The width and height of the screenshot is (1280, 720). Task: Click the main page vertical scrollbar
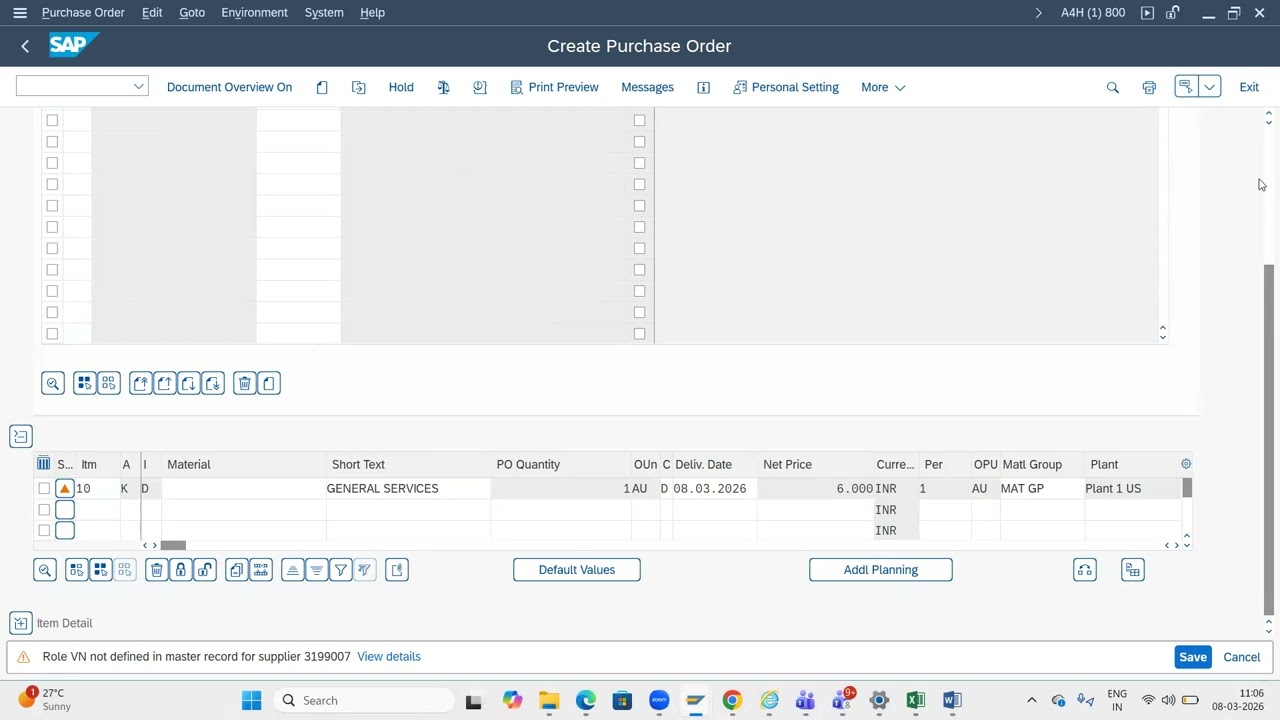[1269, 440]
